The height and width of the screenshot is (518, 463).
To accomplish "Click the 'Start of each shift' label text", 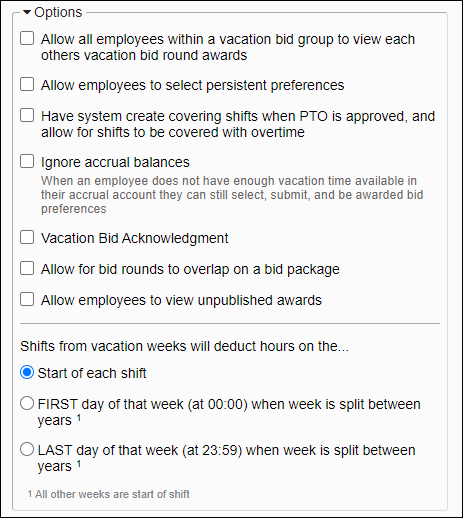I will pos(92,373).
